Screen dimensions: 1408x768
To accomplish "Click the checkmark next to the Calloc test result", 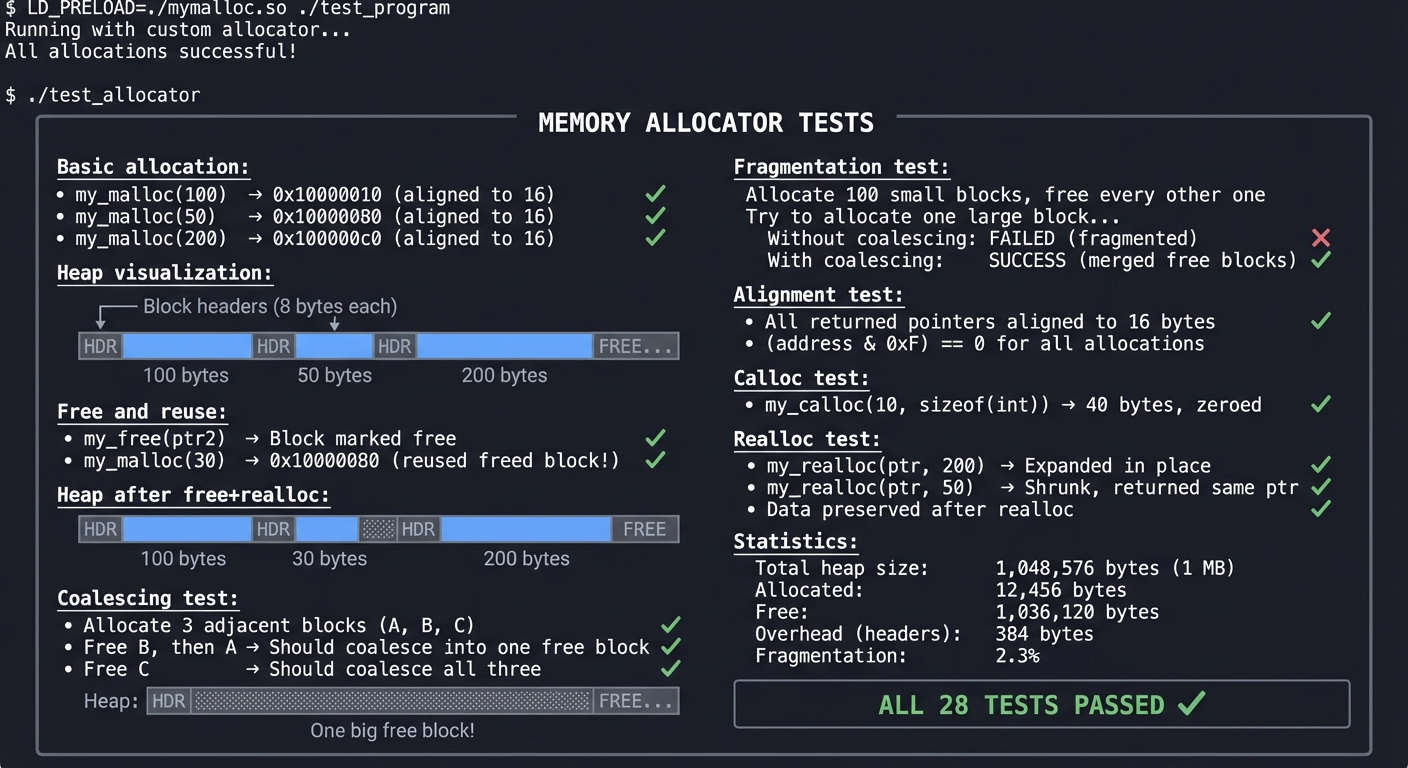I will 1320,404.
